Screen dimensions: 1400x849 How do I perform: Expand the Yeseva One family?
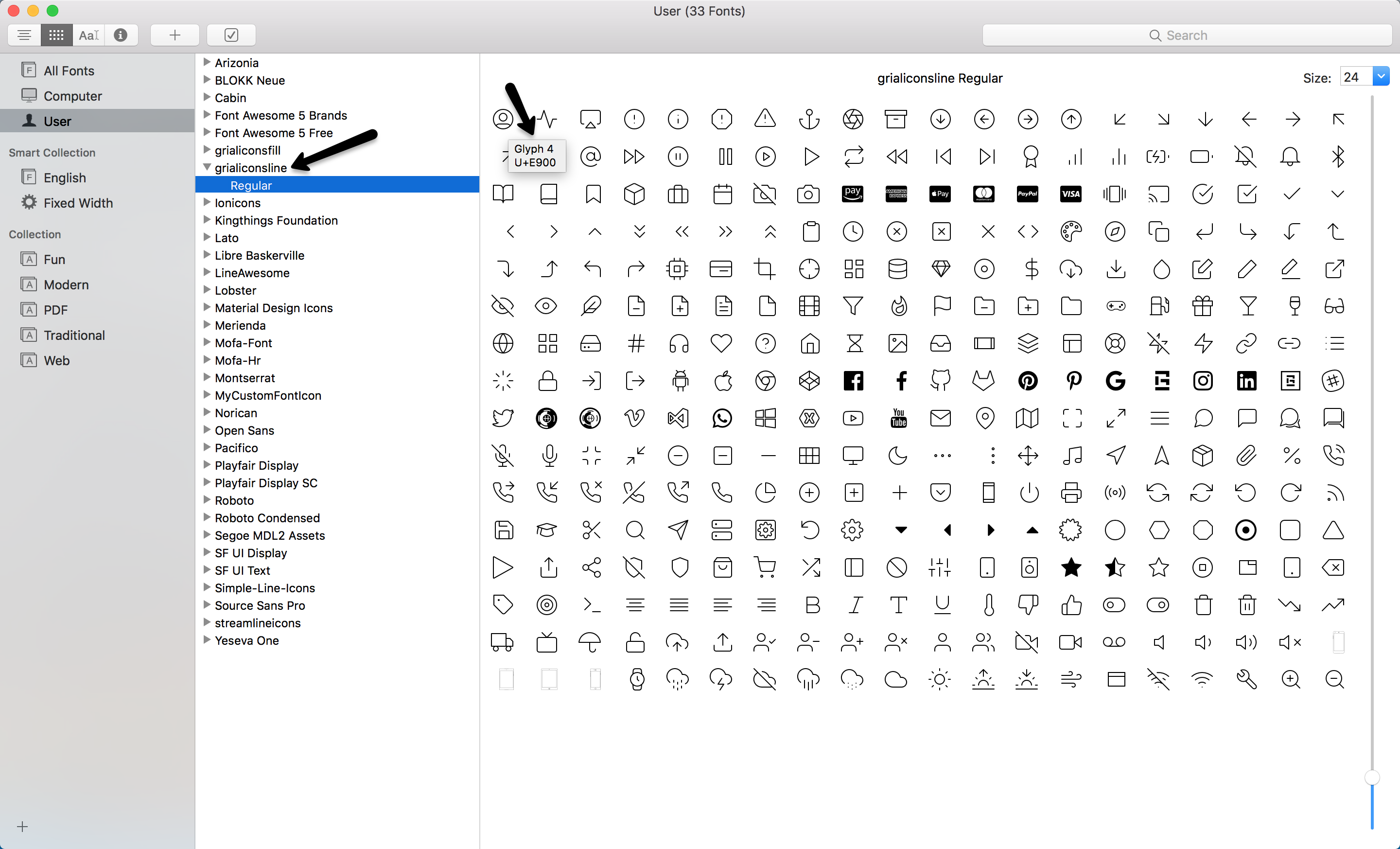coord(207,639)
